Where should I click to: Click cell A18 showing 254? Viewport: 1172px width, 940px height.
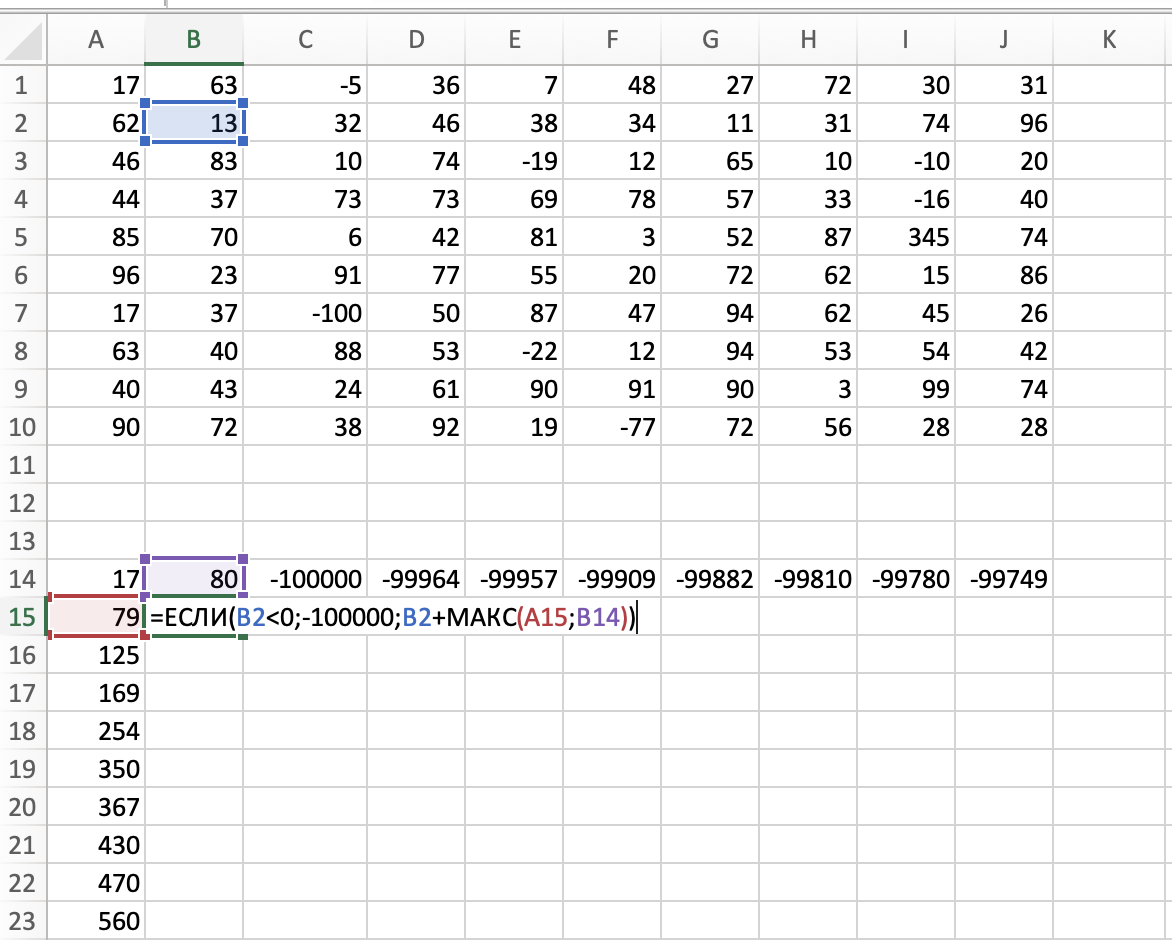coord(97,731)
